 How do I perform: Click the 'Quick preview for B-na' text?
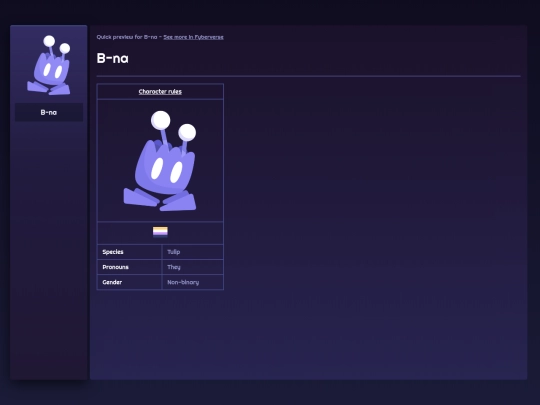pyautogui.click(x=127, y=37)
